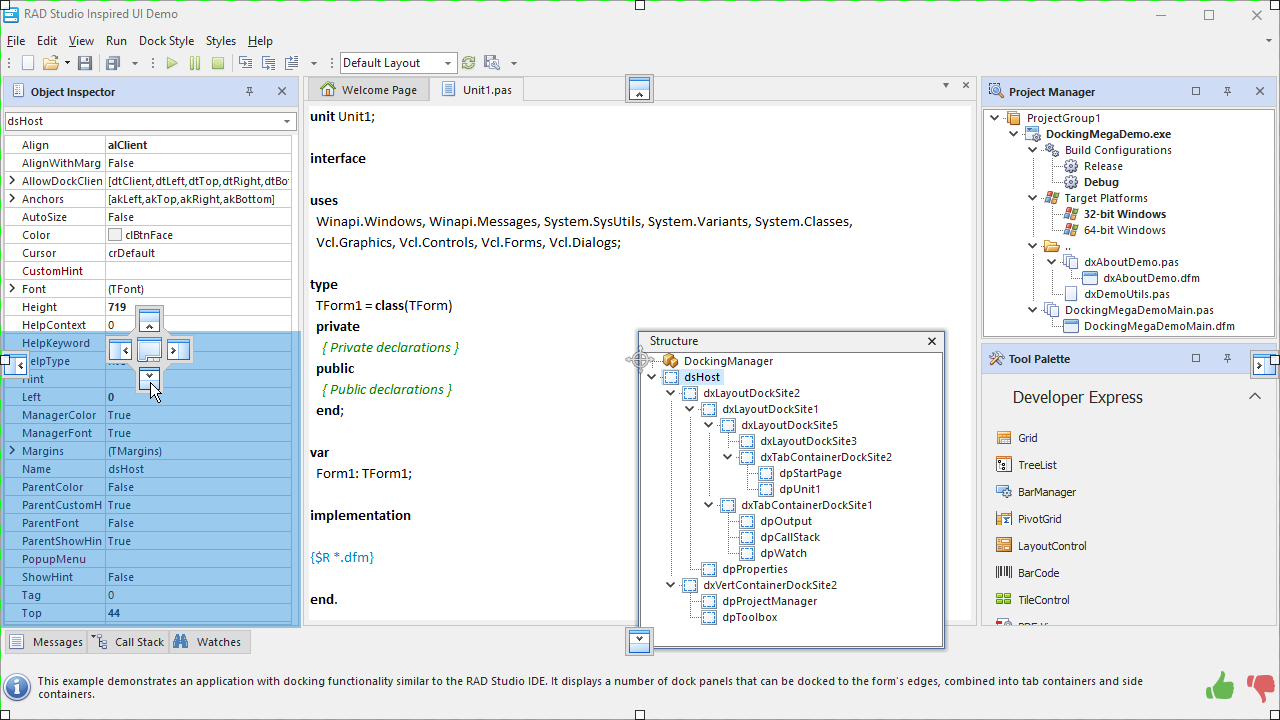Maximize the Project Manager panel
Viewport: 1280px width, 720px height.
click(x=1196, y=91)
